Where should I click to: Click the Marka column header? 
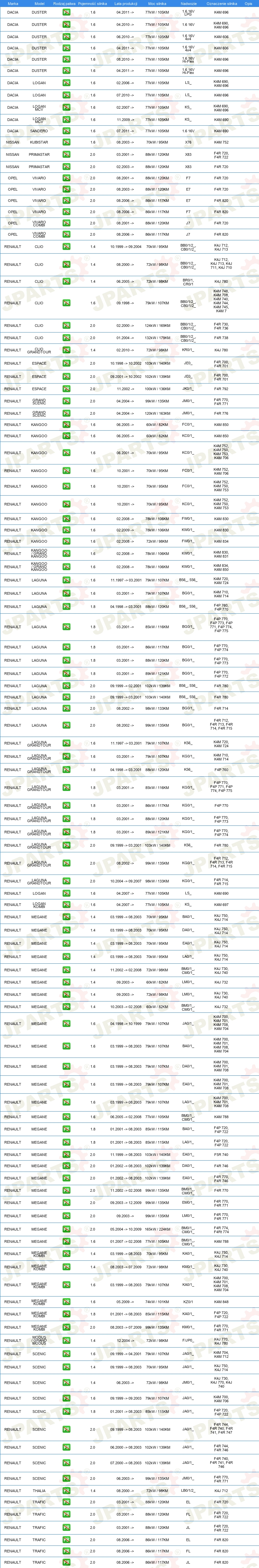pos(13,4)
